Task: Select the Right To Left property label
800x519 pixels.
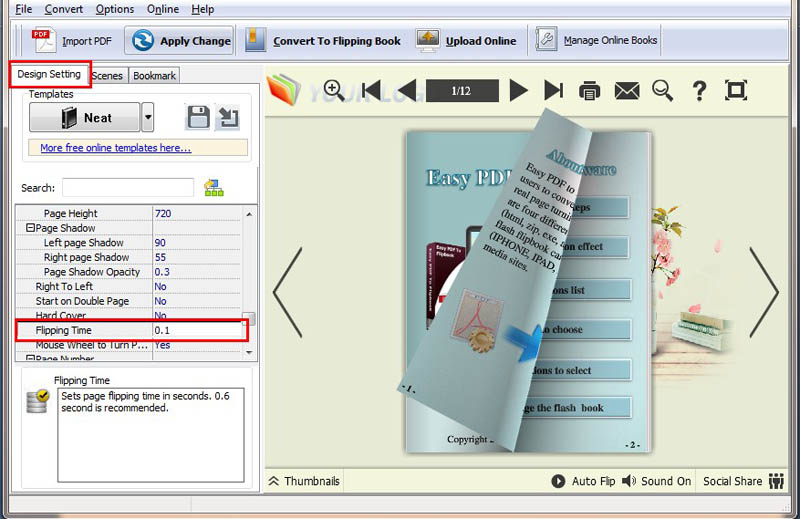Action: pos(64,286)
